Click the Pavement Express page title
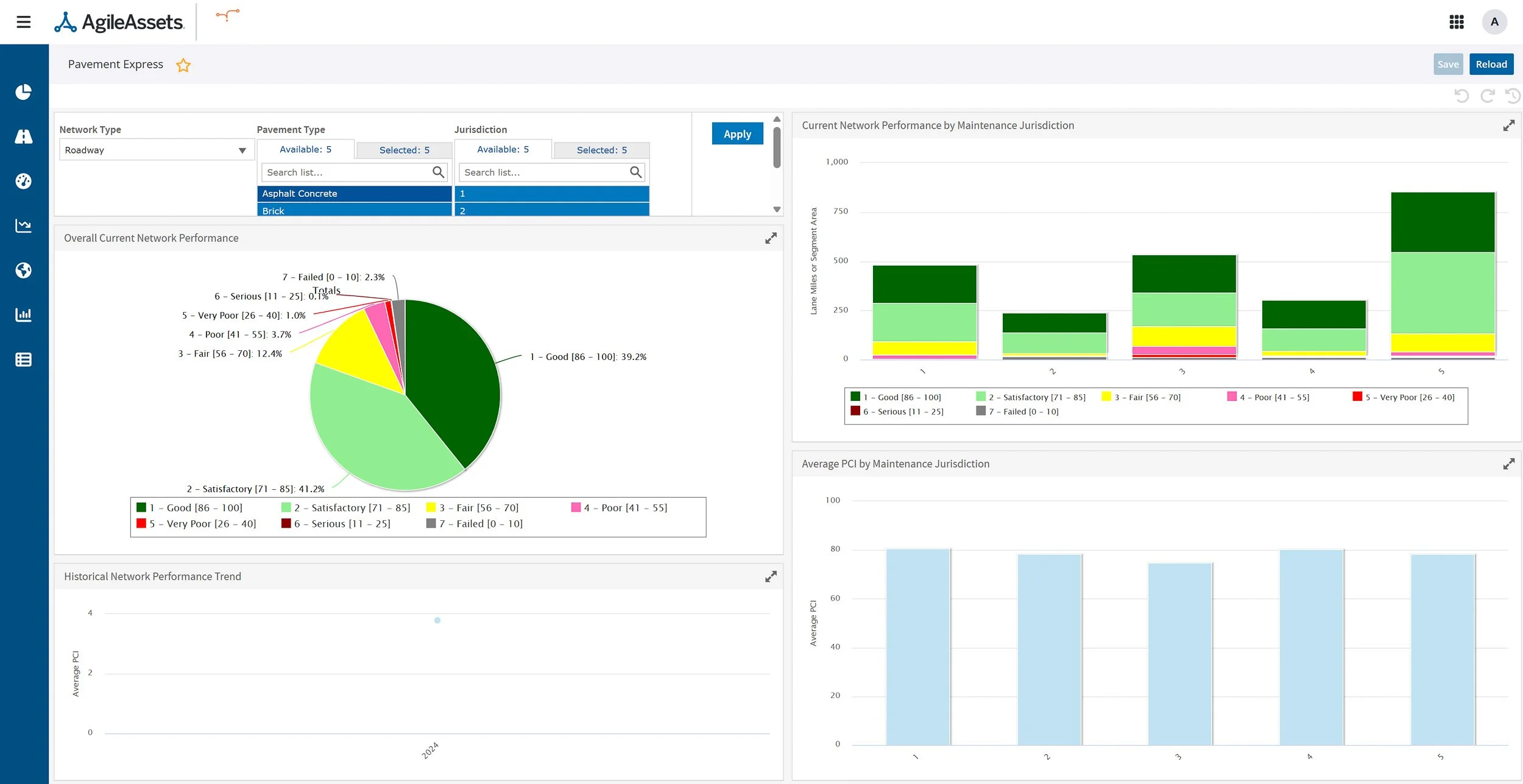Screen dimensions: 1523x784 click(115, 65)
